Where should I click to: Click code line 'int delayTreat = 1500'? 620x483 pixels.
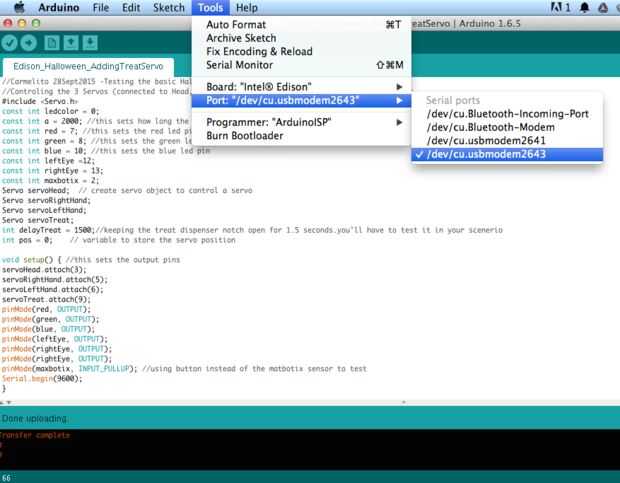(252, 230)
